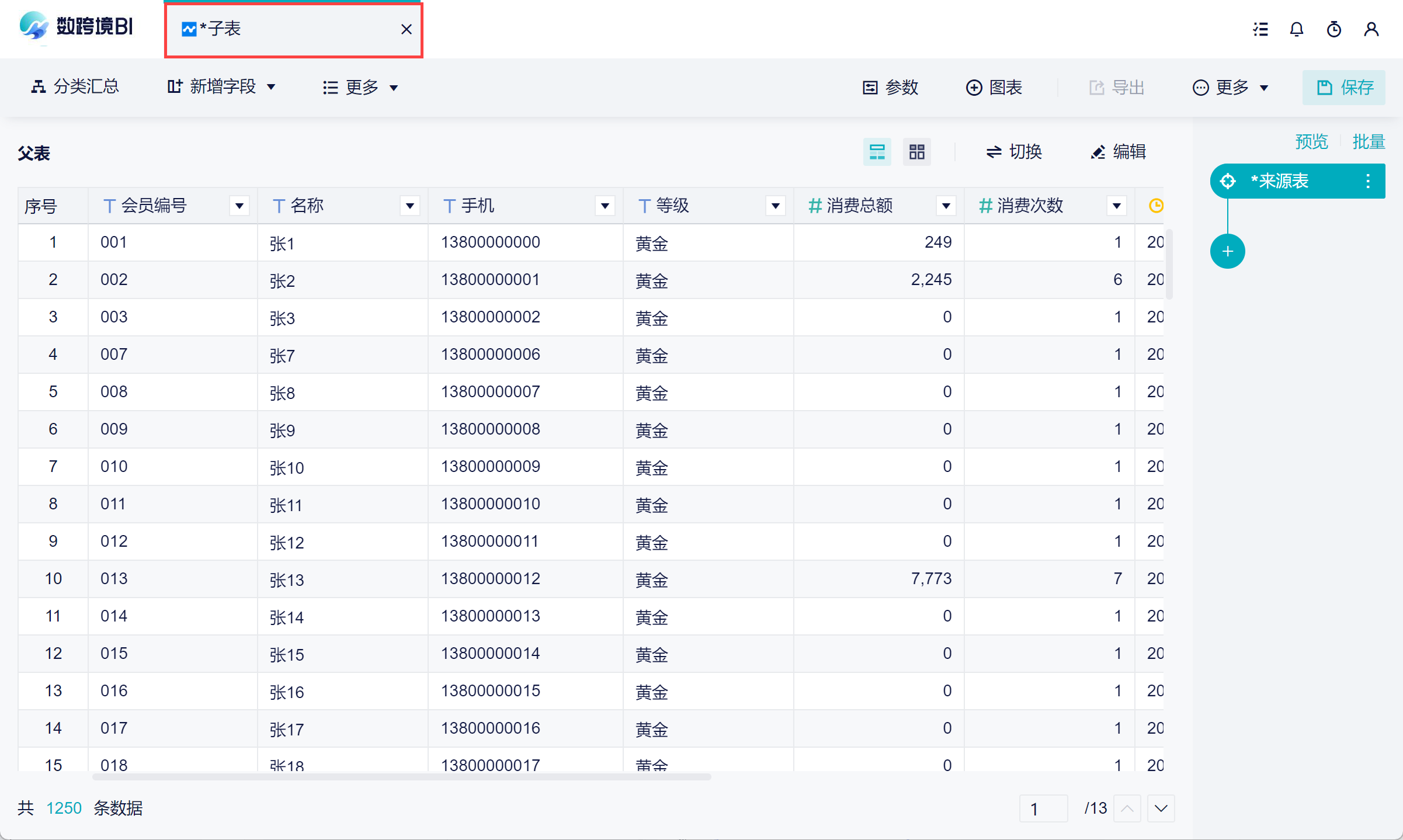
Task: Open the 消费总额 column dropdown arrow
Action: click(x=946, y=206)
